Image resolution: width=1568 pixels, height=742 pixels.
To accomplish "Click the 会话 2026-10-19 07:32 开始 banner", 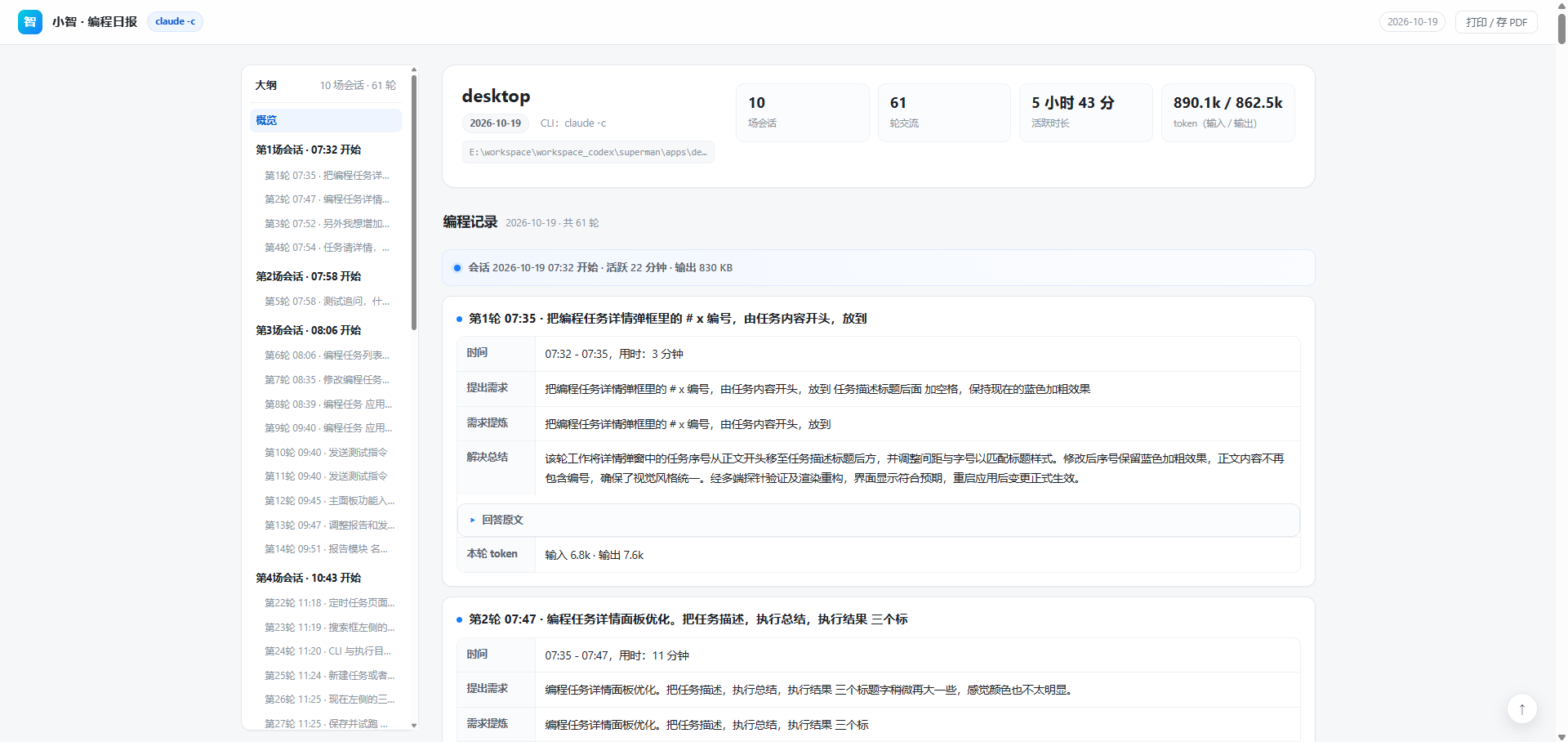I will coord(879,268).
